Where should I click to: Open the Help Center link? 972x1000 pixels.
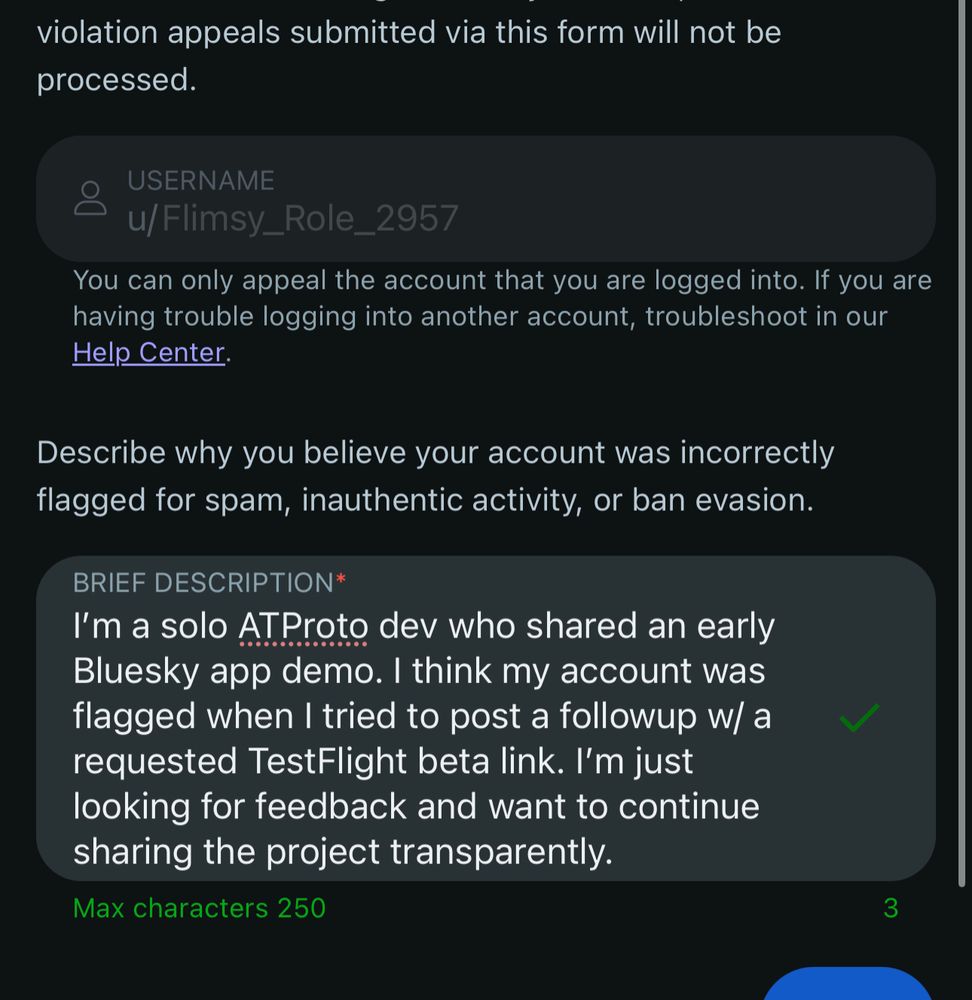click(148, 352)
